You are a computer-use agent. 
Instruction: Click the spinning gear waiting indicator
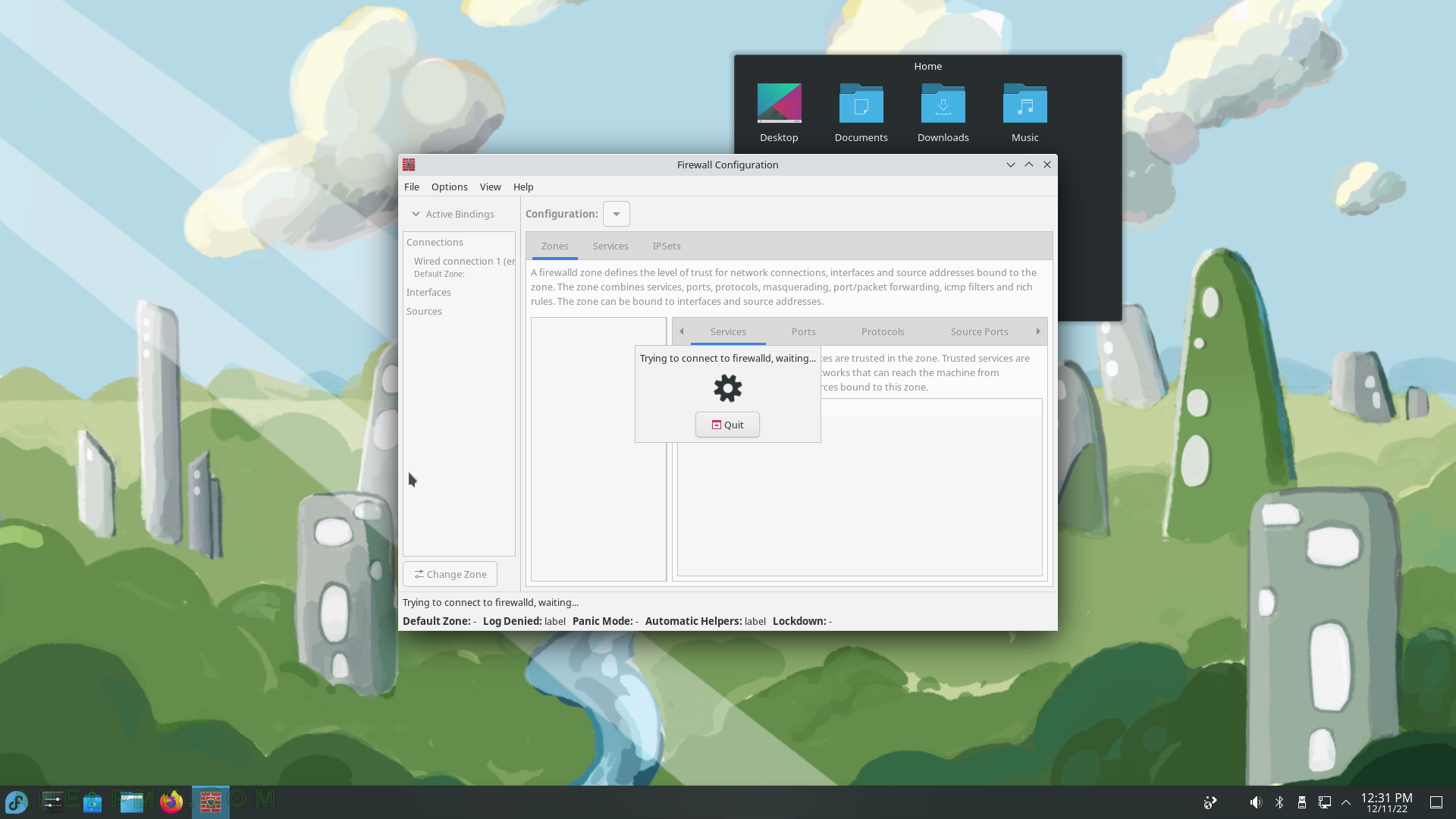[727, 388]
